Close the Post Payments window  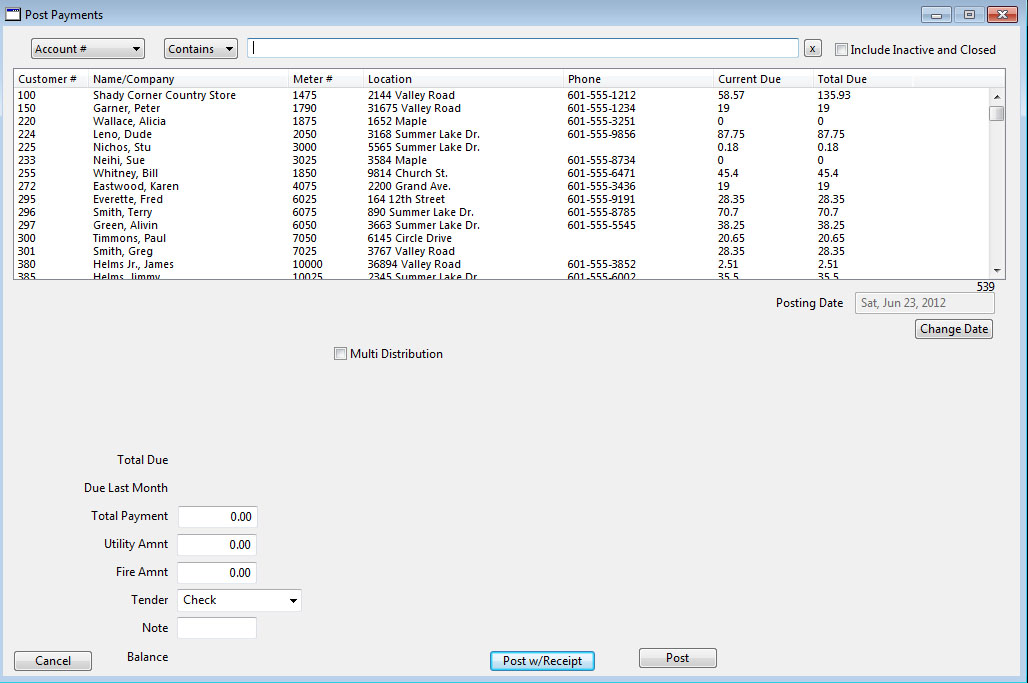coord(1002,14)
